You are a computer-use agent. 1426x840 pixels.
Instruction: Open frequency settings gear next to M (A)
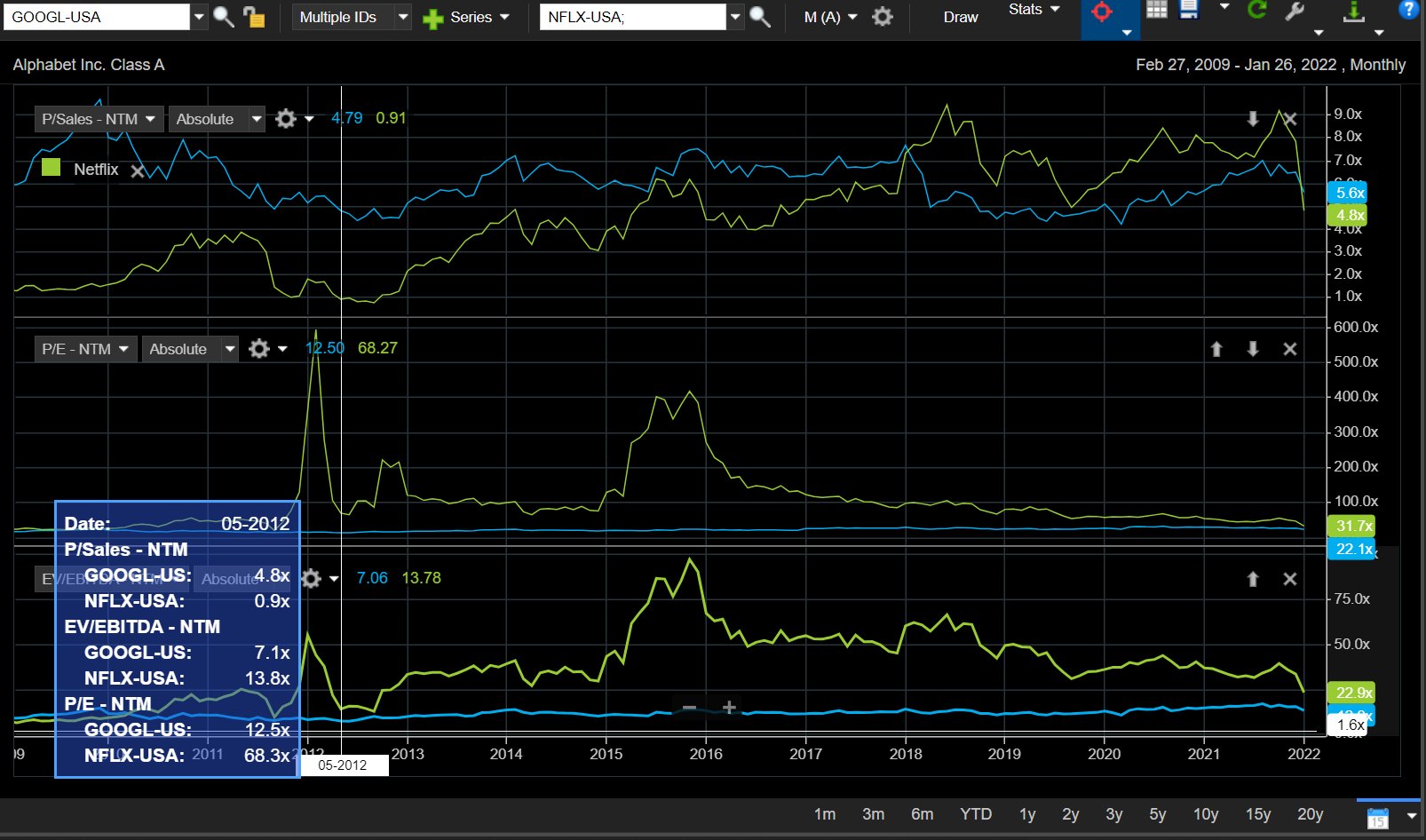pos(882,17)
